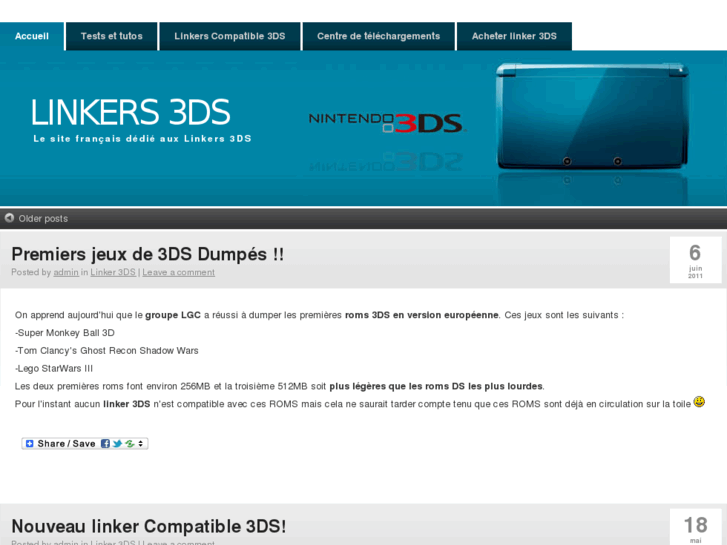727x545 pixels.
Task: Share the post via the Twitter icon
Action: tap(117, 444)
